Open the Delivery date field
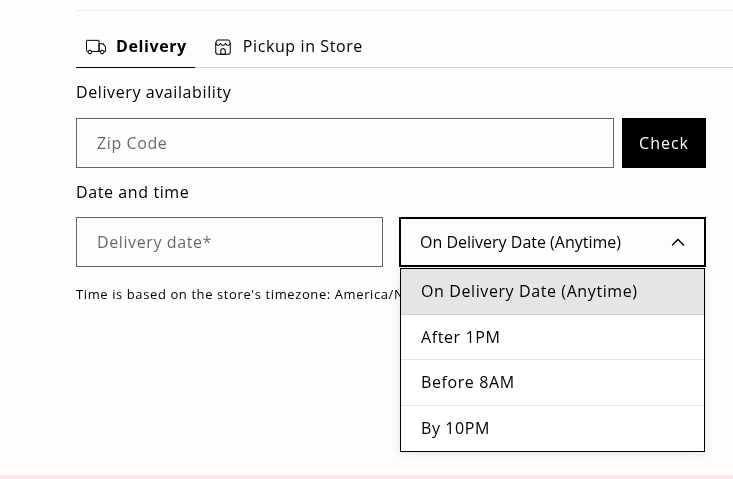733x479 pixels. pyautogui.click(x=229, y=242)
